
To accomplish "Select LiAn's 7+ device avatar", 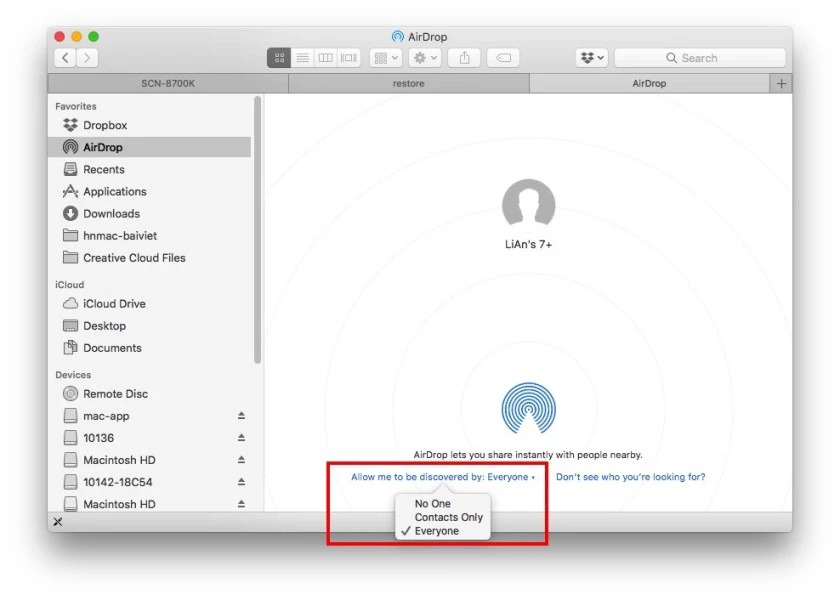I will coord(529,206).
